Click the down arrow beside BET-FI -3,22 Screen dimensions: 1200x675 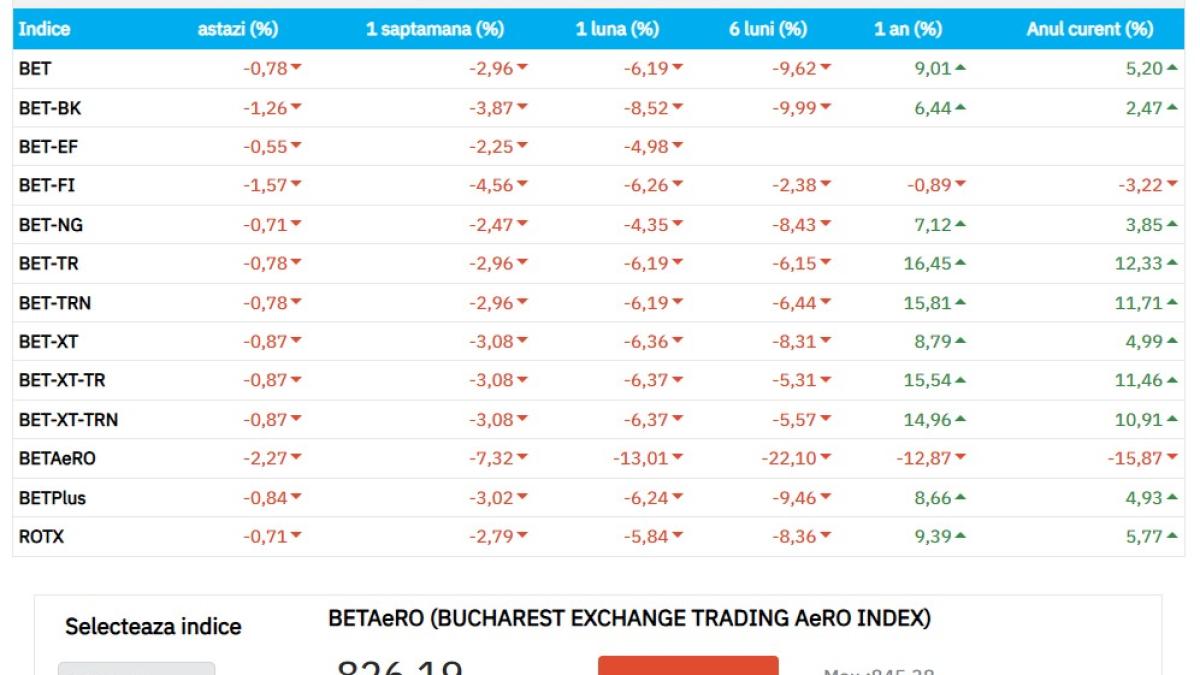1171,186
